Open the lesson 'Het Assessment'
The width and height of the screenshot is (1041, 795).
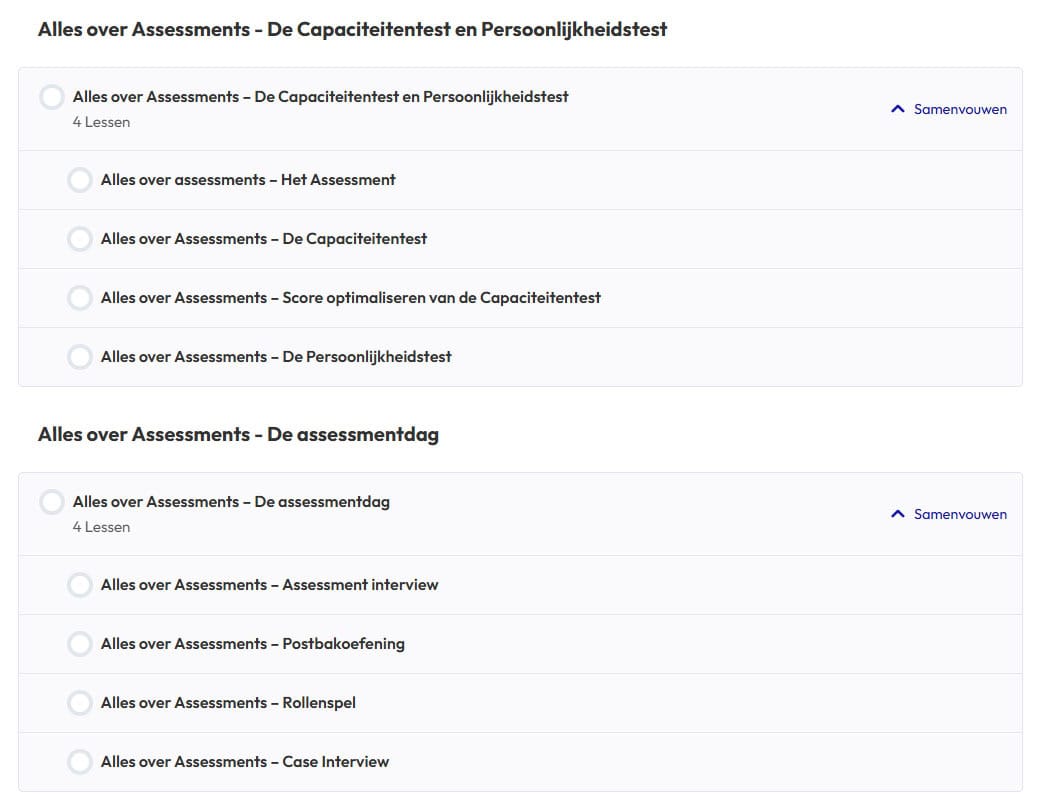tap(247, 180)
